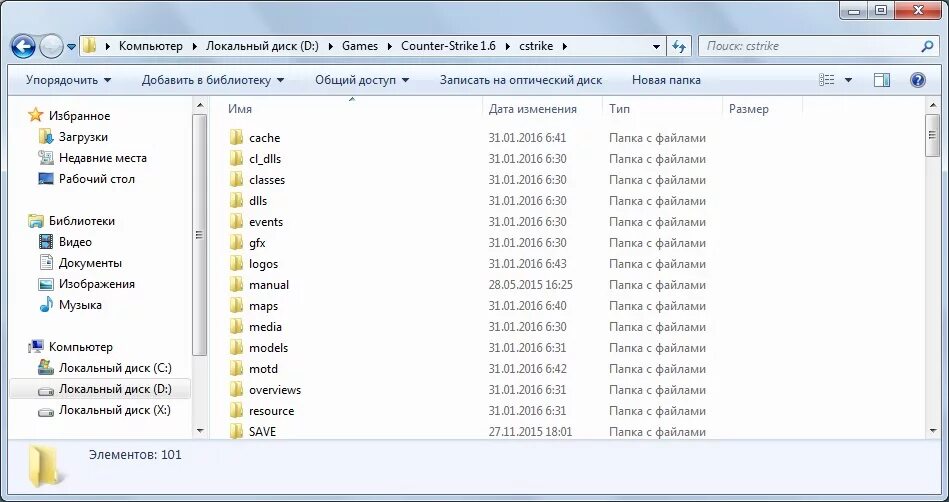Select 'Локальный диск (D:)' in the sidebar

point(100,389)
